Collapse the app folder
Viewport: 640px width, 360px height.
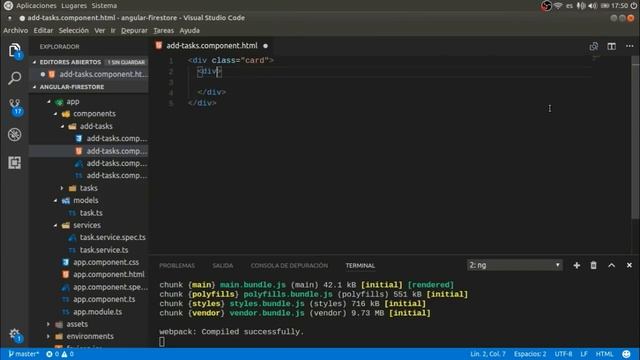click(49, 102)
